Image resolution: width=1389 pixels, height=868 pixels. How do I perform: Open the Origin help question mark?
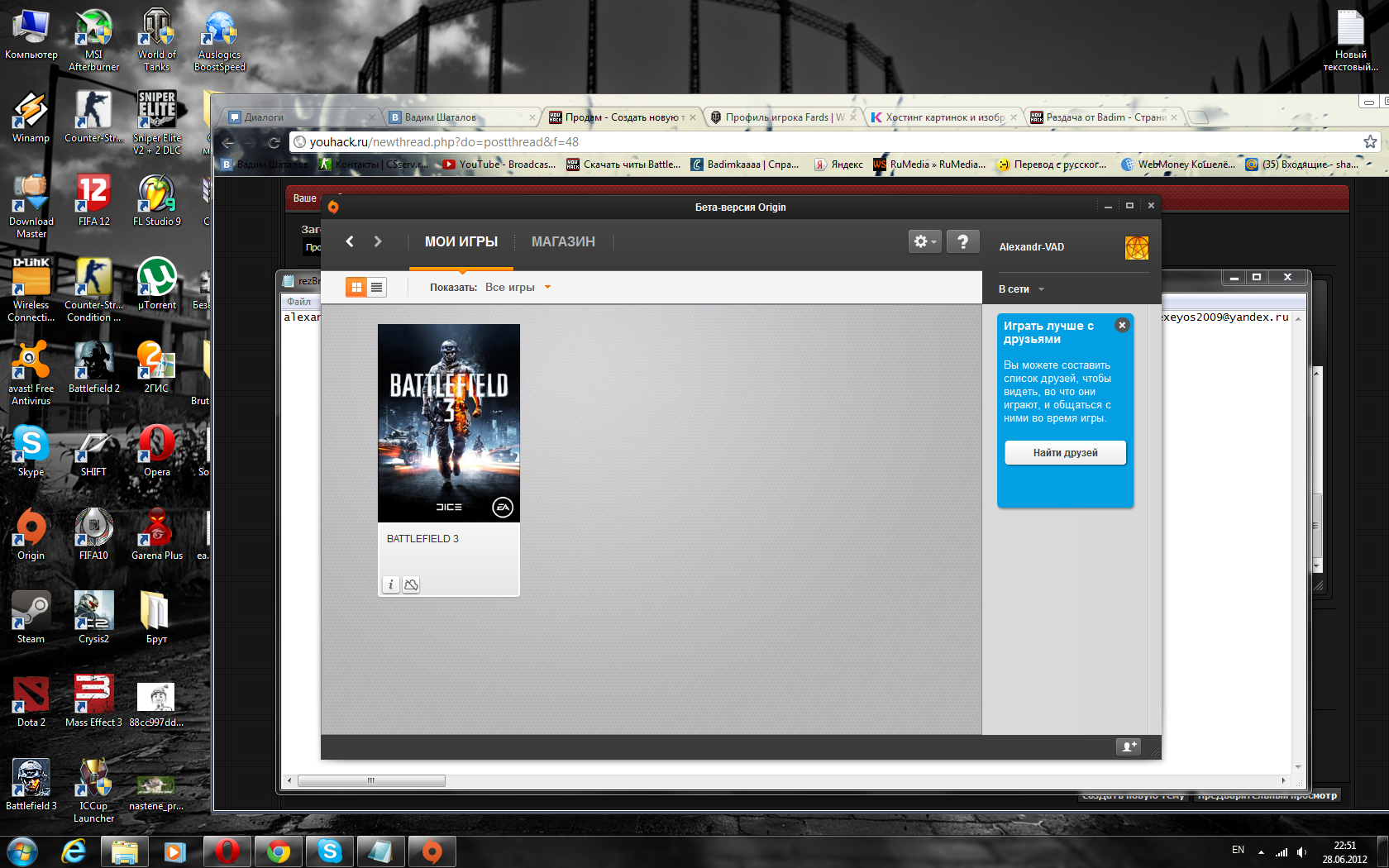coord(962,241)
